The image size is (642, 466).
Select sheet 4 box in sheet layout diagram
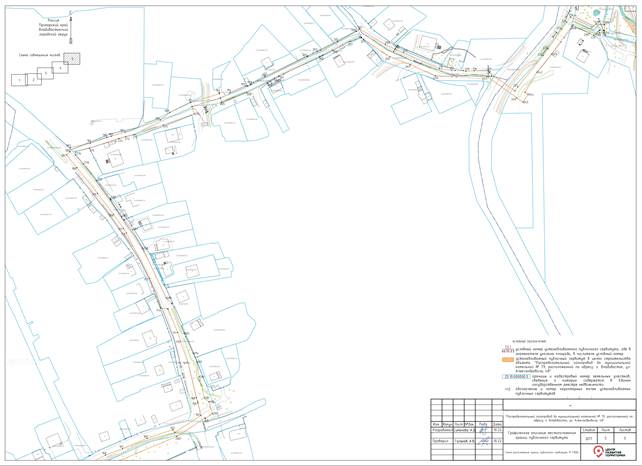click(60, 68)
